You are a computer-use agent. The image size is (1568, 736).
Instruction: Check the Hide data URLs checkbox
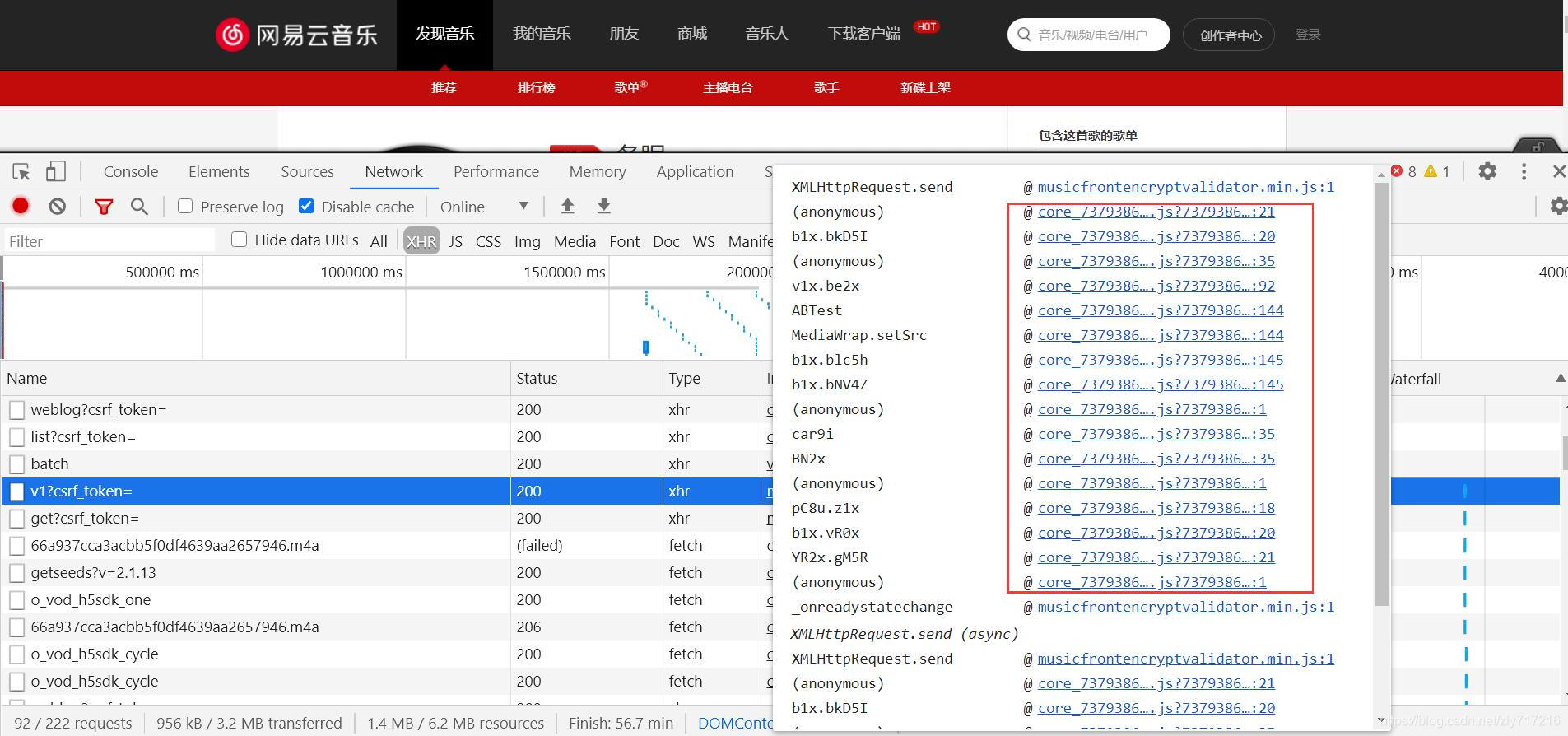(x=239, y=240)
